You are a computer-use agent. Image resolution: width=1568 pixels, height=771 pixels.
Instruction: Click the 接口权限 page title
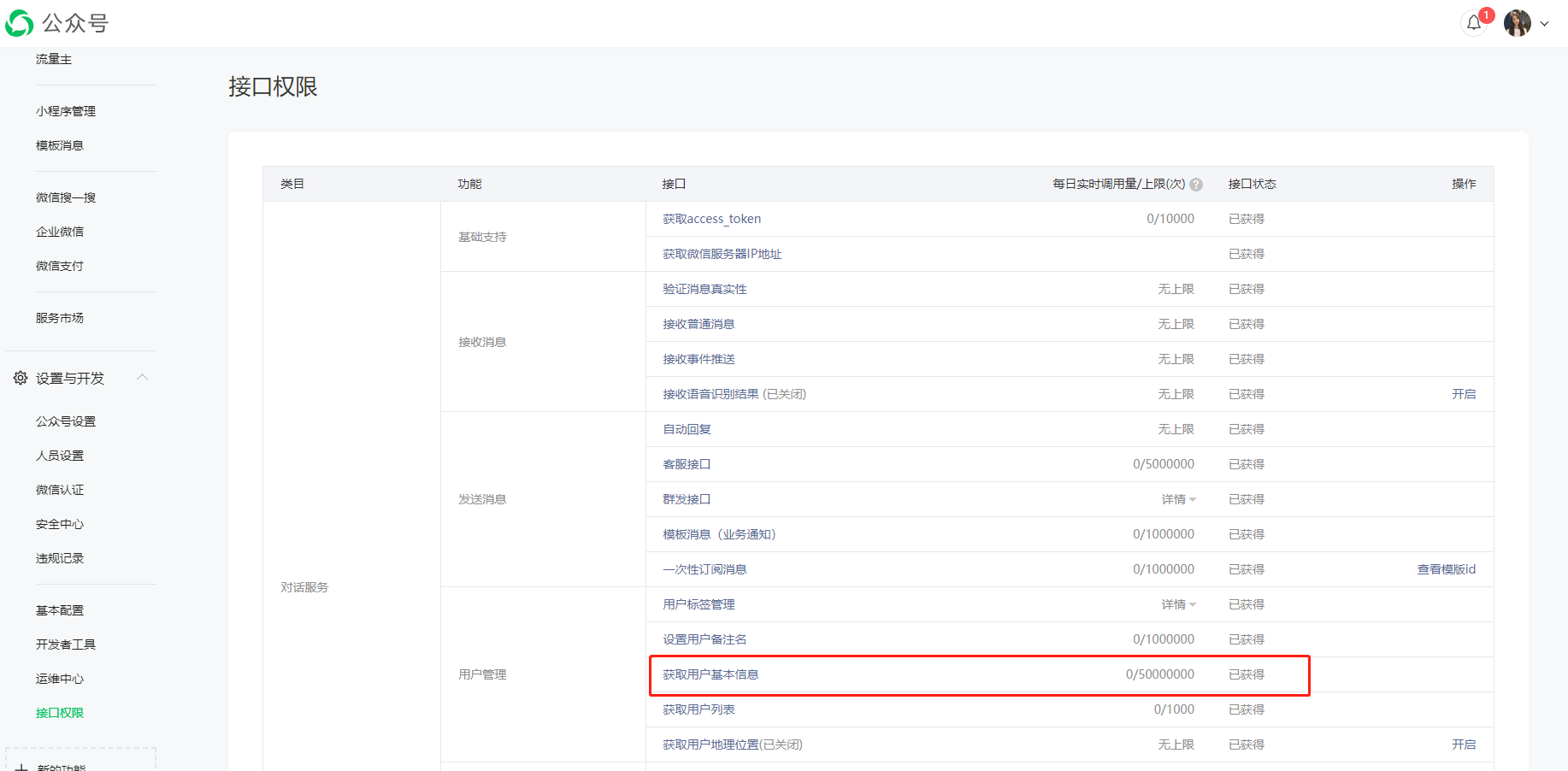(273, 86)
